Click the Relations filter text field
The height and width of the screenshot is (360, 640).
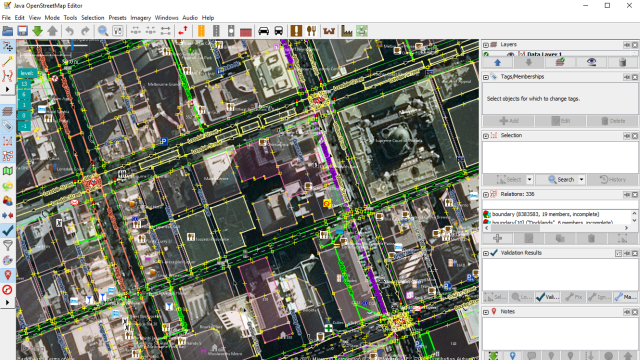[560, 205]
